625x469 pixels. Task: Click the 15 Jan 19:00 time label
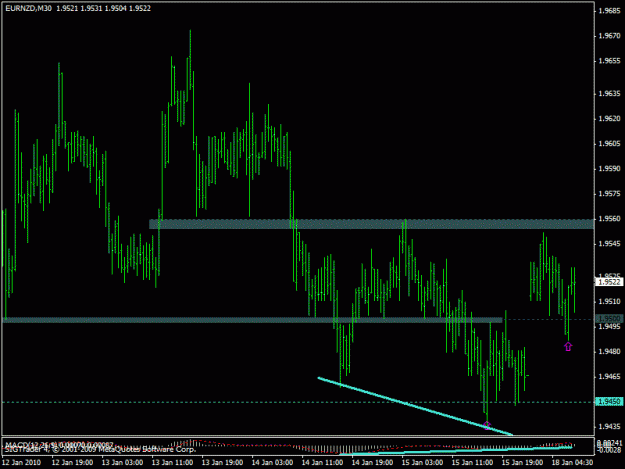coord(522,462)
